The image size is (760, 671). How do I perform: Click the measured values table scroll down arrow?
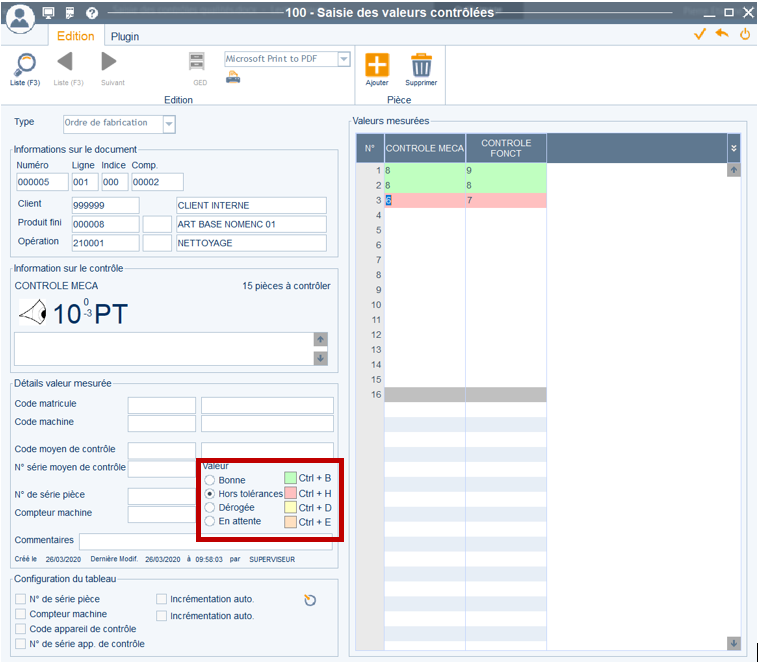[x=734, y=643]
